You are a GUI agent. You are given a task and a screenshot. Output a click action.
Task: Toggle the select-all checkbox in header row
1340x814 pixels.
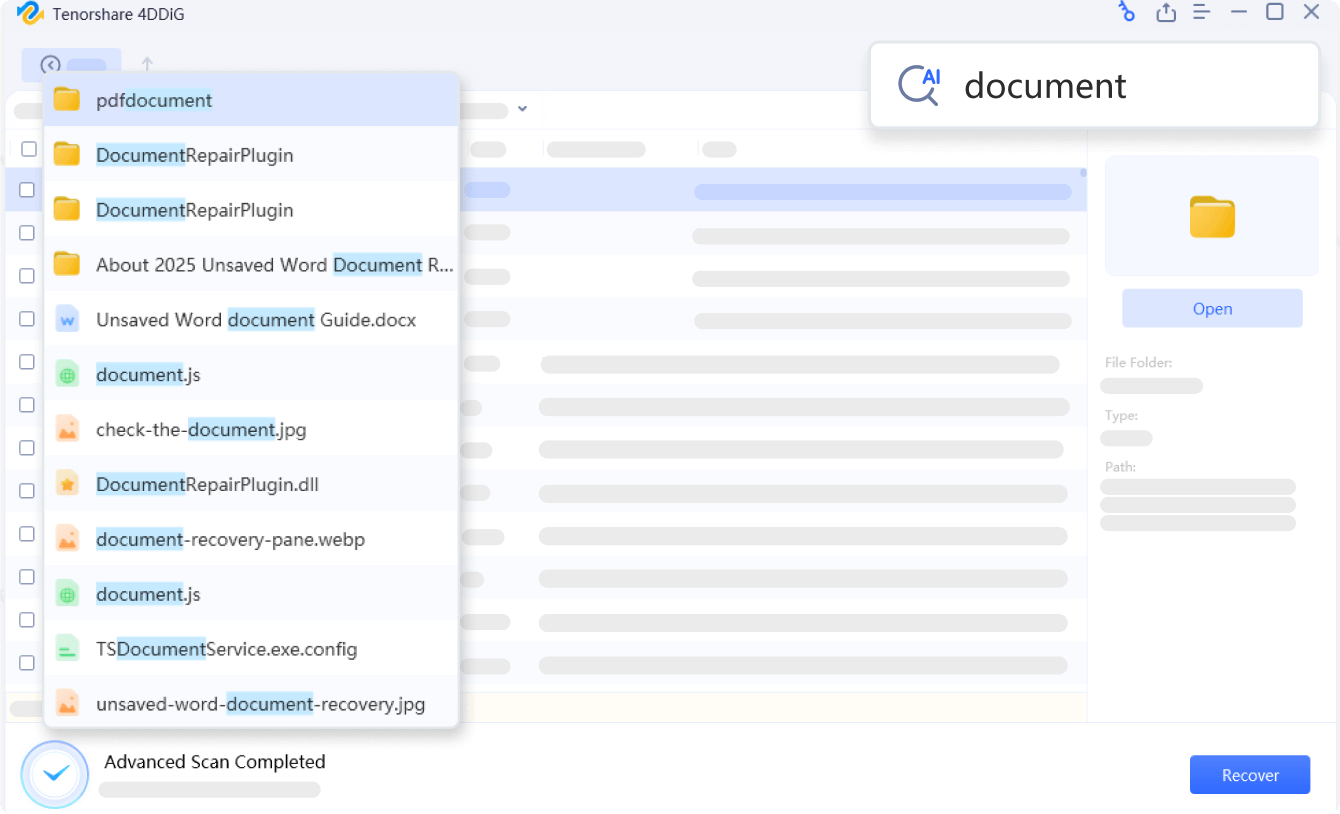pos(29,149)
